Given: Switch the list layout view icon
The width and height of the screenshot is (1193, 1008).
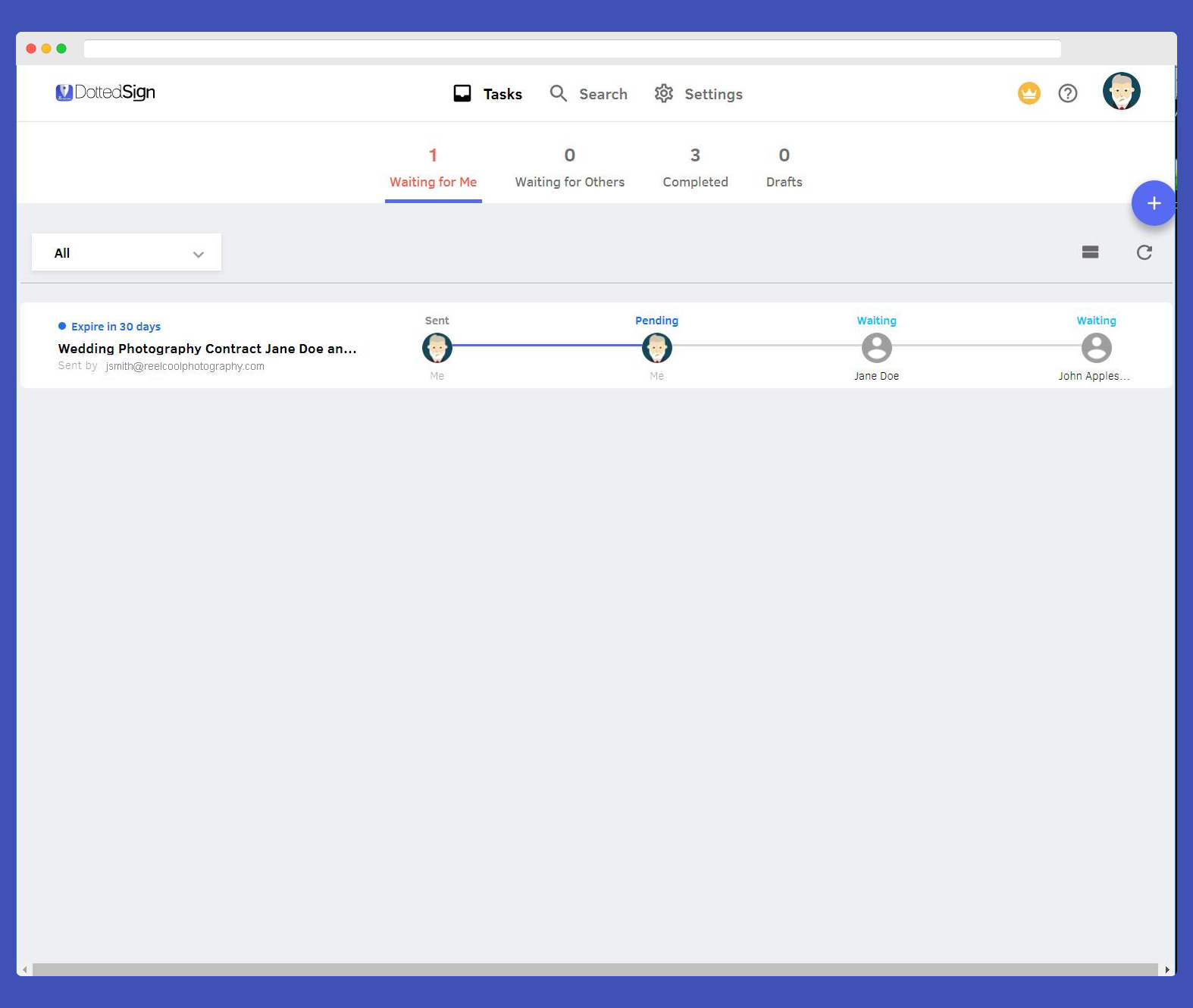Looking at the screenshot, I should [1090, 252].
